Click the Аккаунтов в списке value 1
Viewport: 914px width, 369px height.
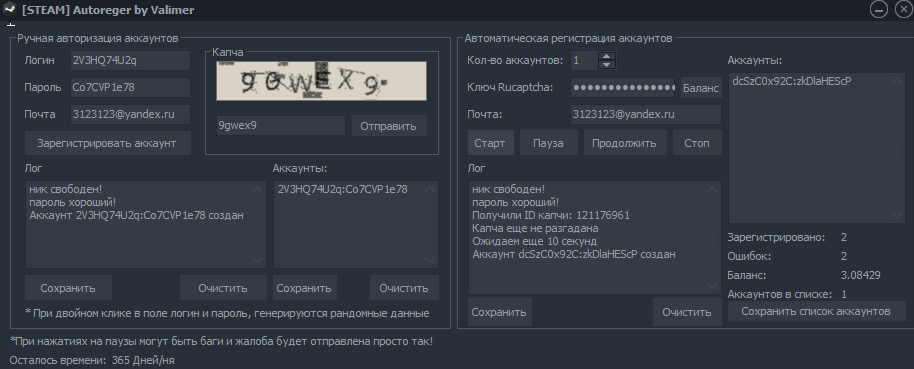844,294
